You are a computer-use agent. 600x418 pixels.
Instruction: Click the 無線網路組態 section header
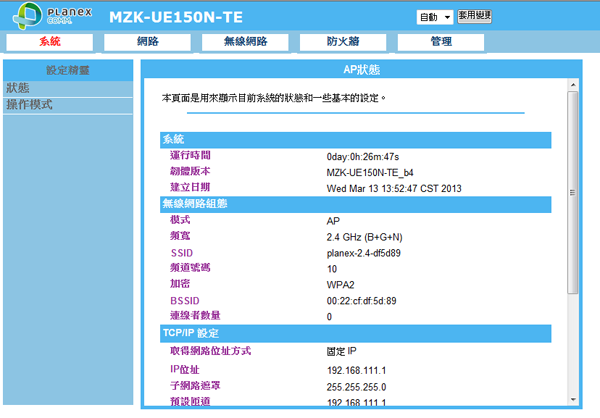click(x=355, y=204)
